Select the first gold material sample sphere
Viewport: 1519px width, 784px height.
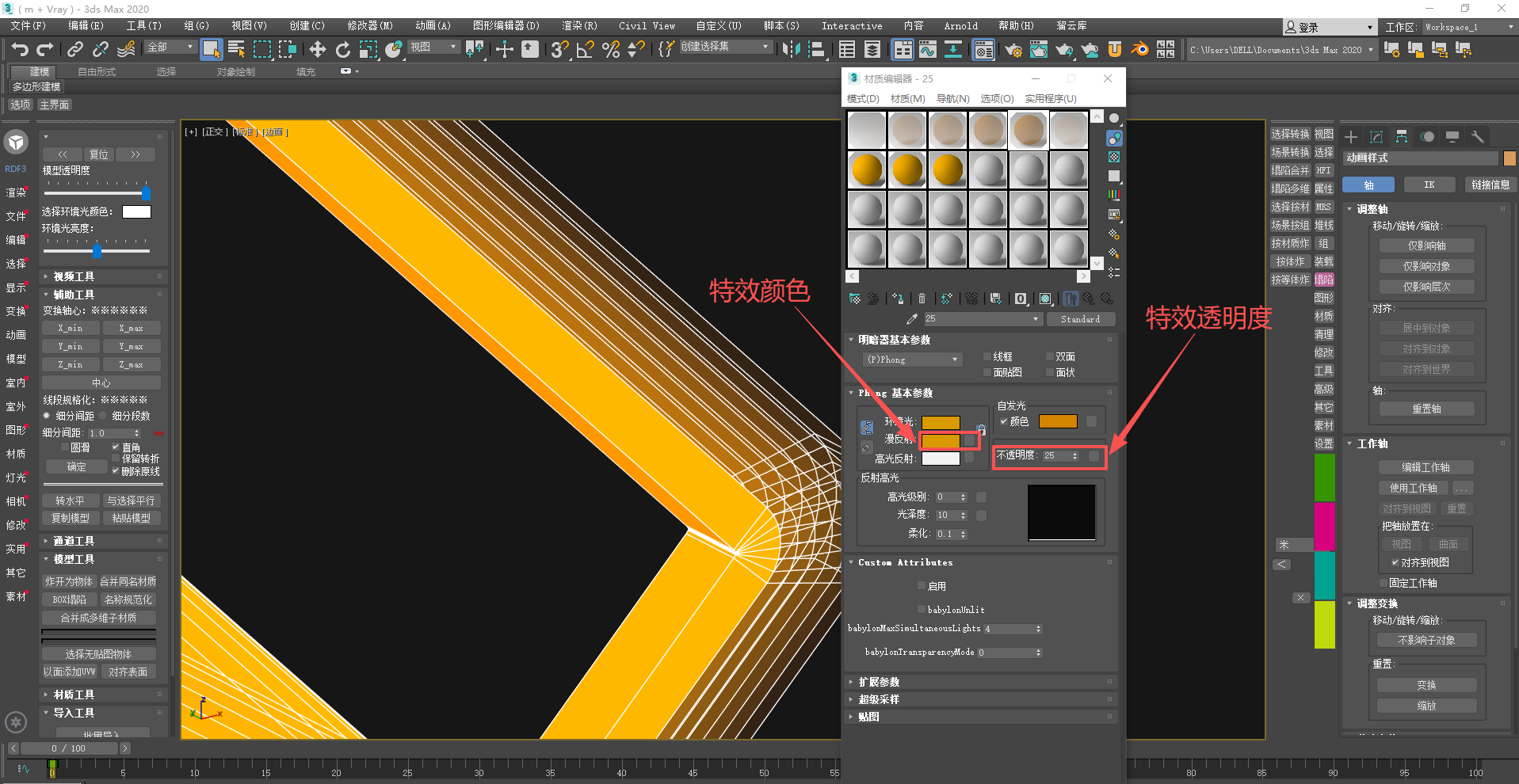point(867,169)
